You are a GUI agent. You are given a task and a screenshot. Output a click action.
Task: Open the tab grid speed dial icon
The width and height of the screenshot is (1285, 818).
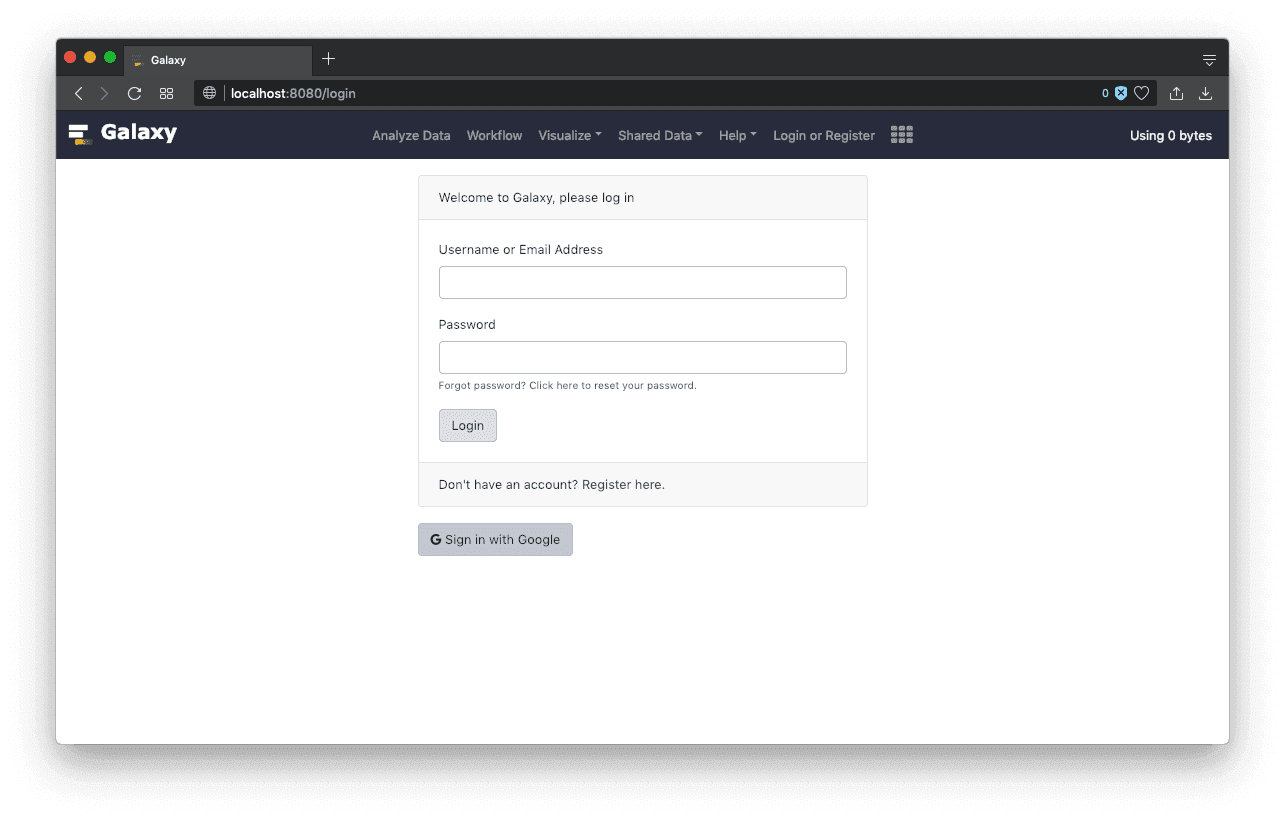(167, 93)
